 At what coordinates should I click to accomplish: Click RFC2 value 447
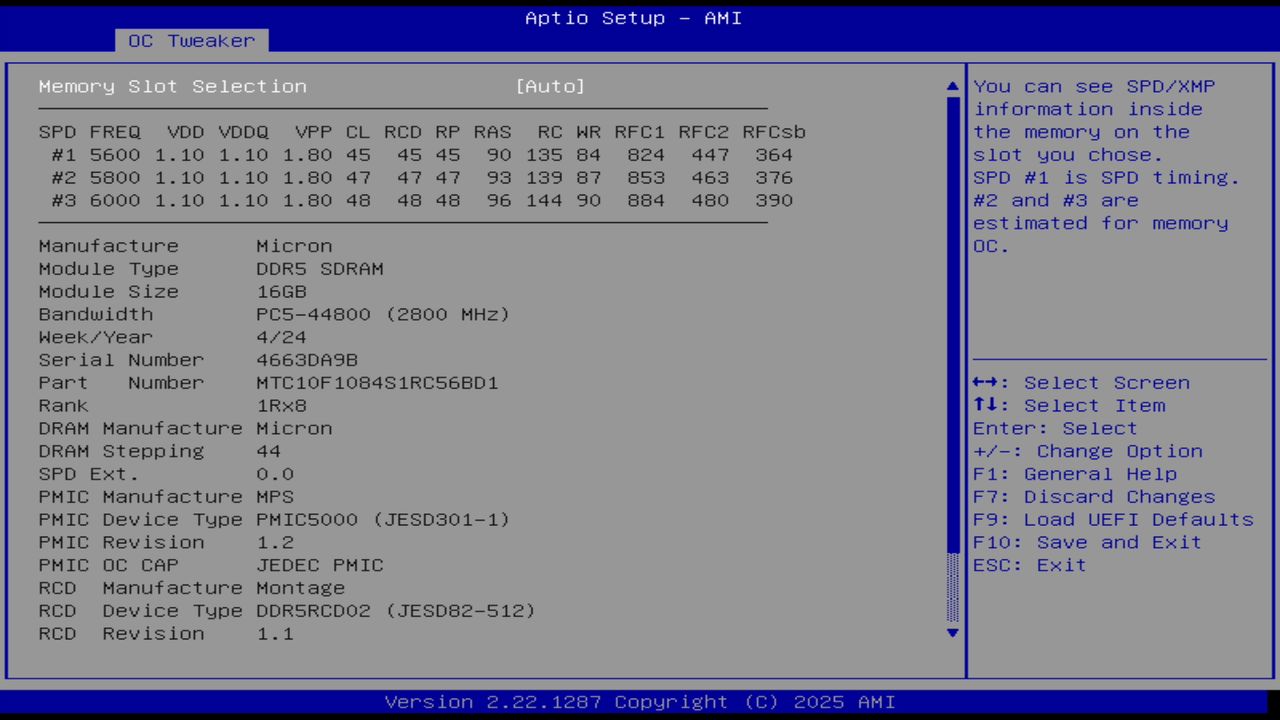tap(710, 155)
